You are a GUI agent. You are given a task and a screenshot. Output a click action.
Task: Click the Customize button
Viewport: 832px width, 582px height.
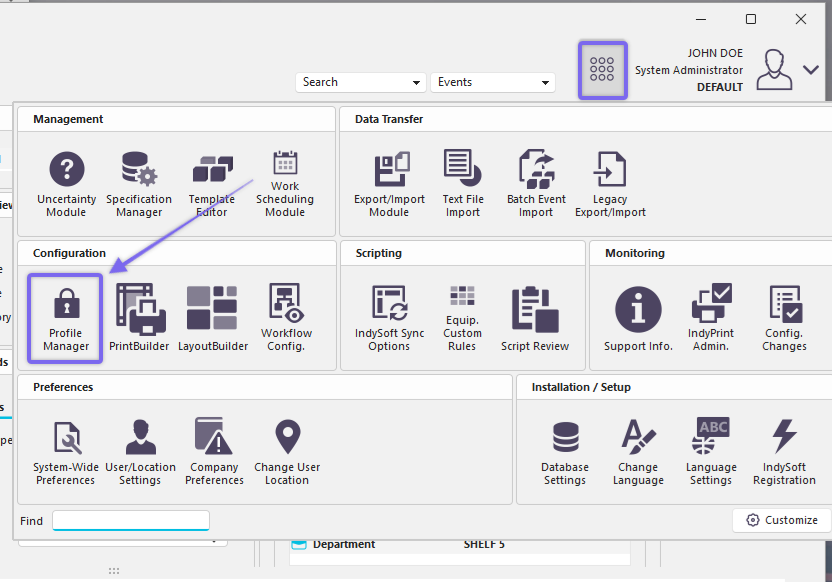(x=781, y=520)
